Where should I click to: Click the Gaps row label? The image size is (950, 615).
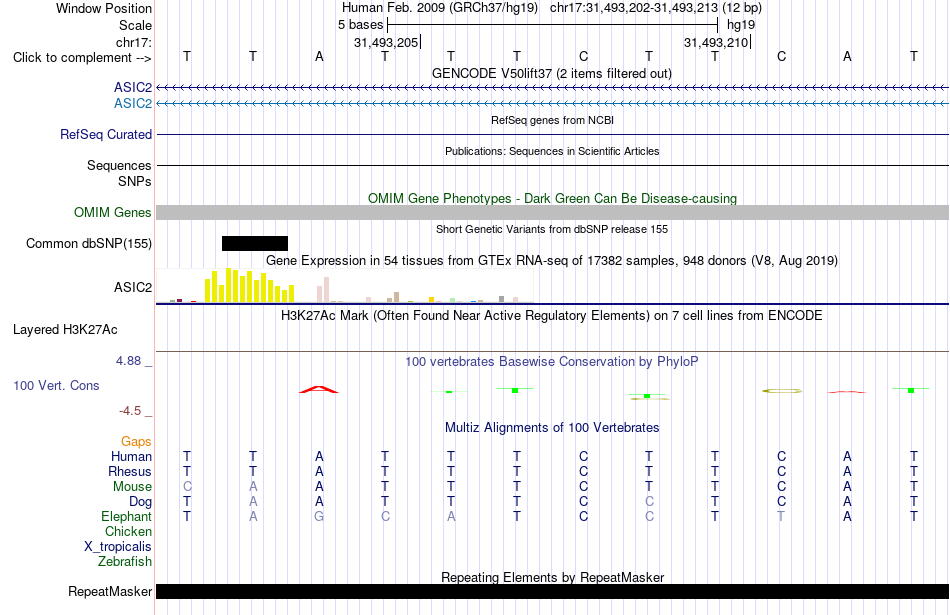[136, 442]
